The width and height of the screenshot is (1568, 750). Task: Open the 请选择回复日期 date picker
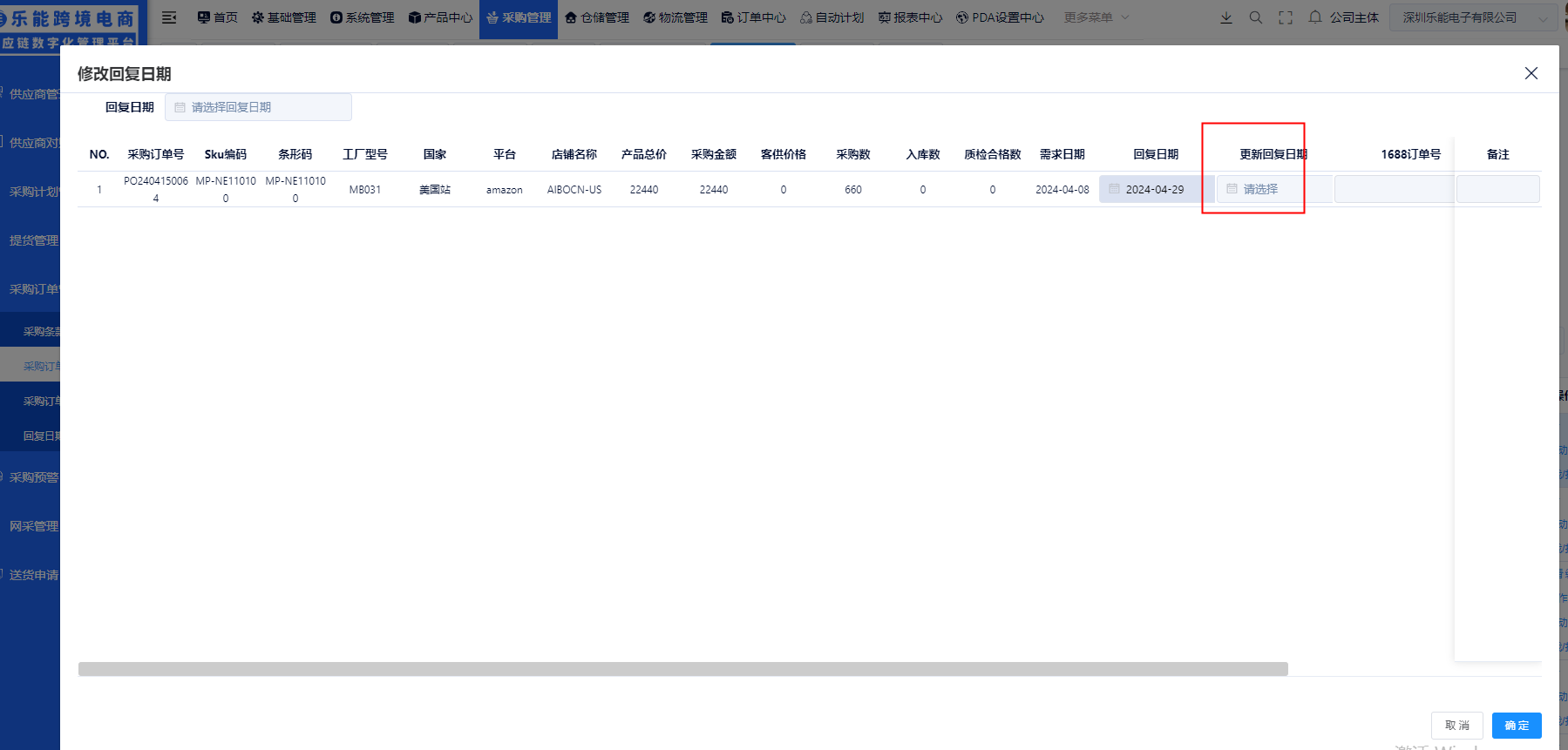tap(259, 107)
